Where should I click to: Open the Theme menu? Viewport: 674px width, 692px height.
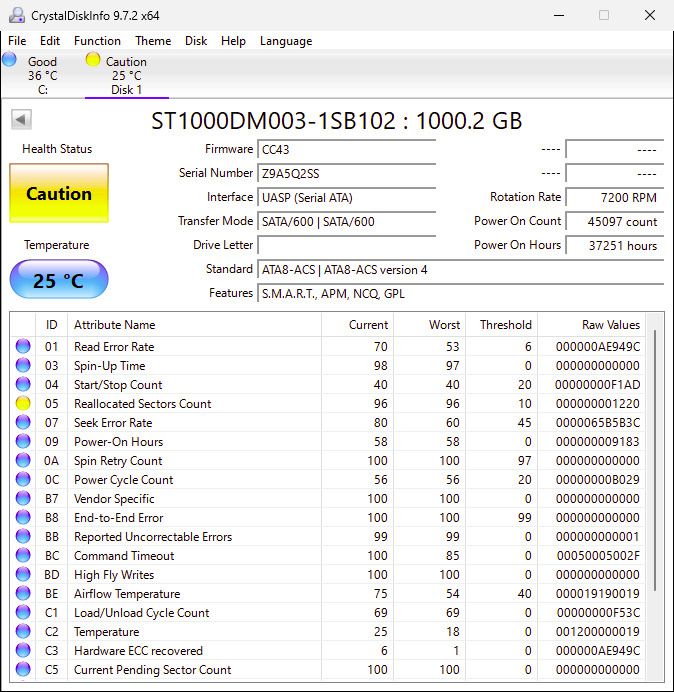coord(153,41)
